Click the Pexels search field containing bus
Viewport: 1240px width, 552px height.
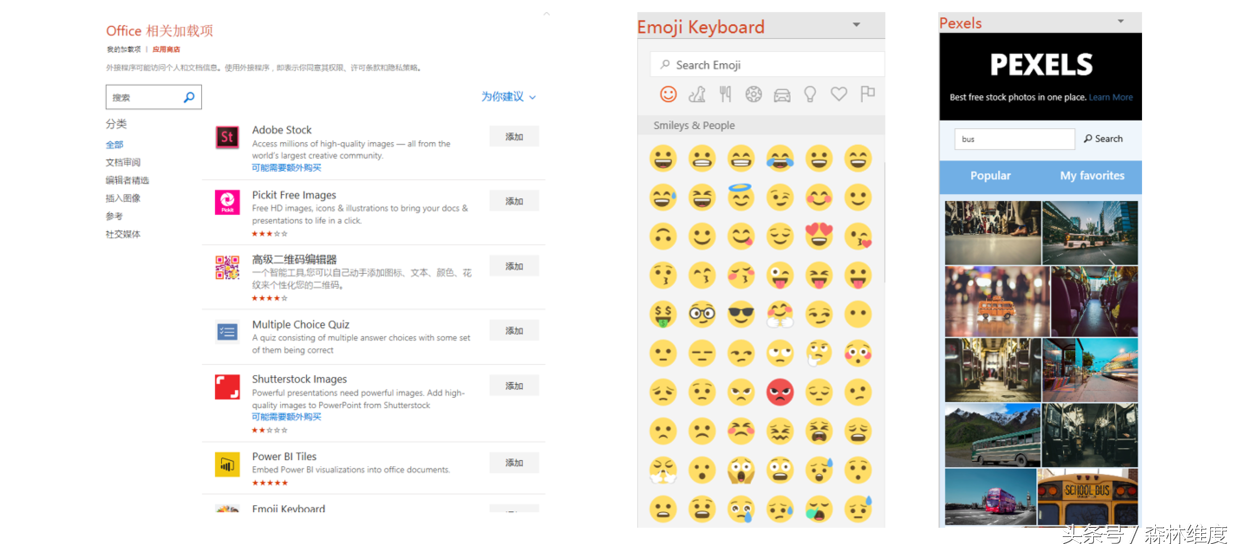click(x=1014, y=139)
